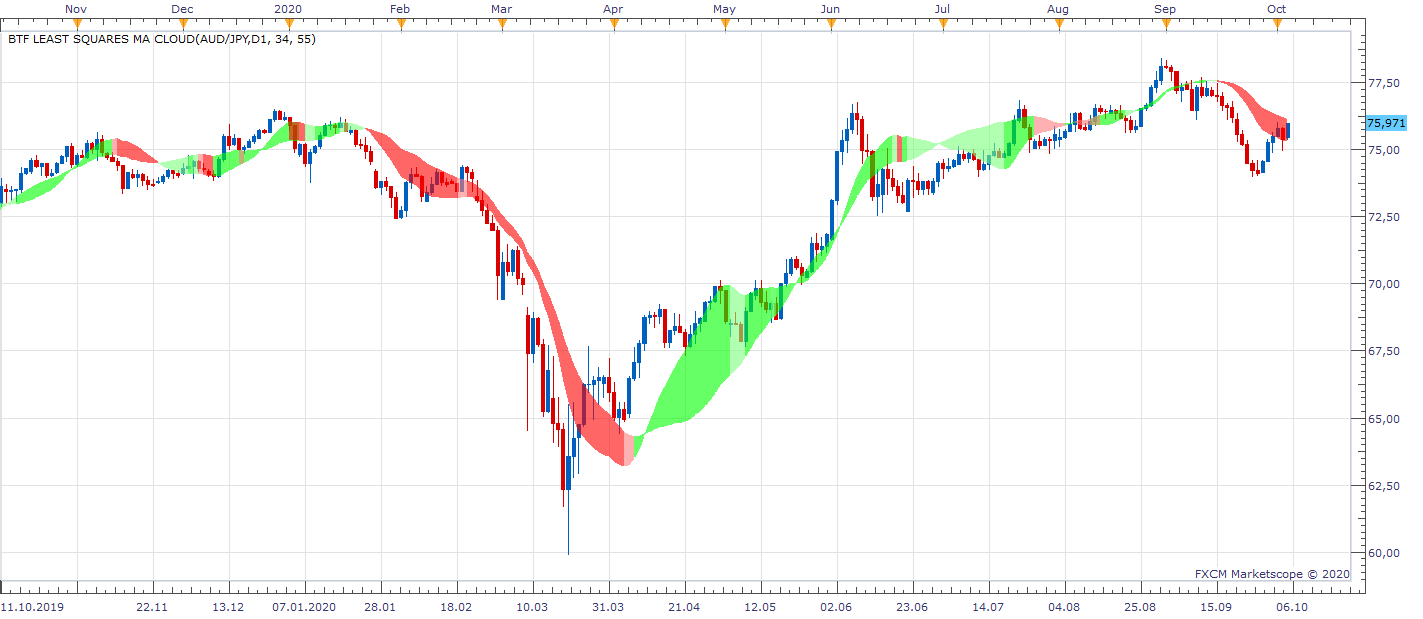
Task: Click the 77,50 price axis label
Action: [1384, 83]
